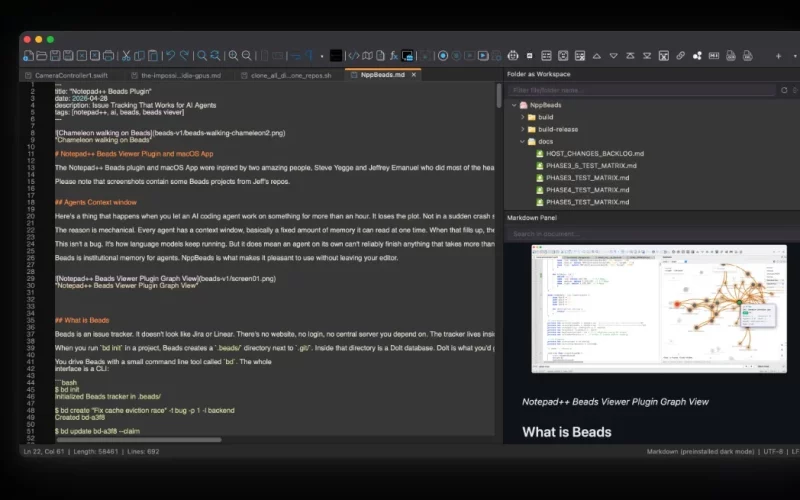Click the editor horizontal scrollbar thumb
Screen dimensions: 800x500
139,439
